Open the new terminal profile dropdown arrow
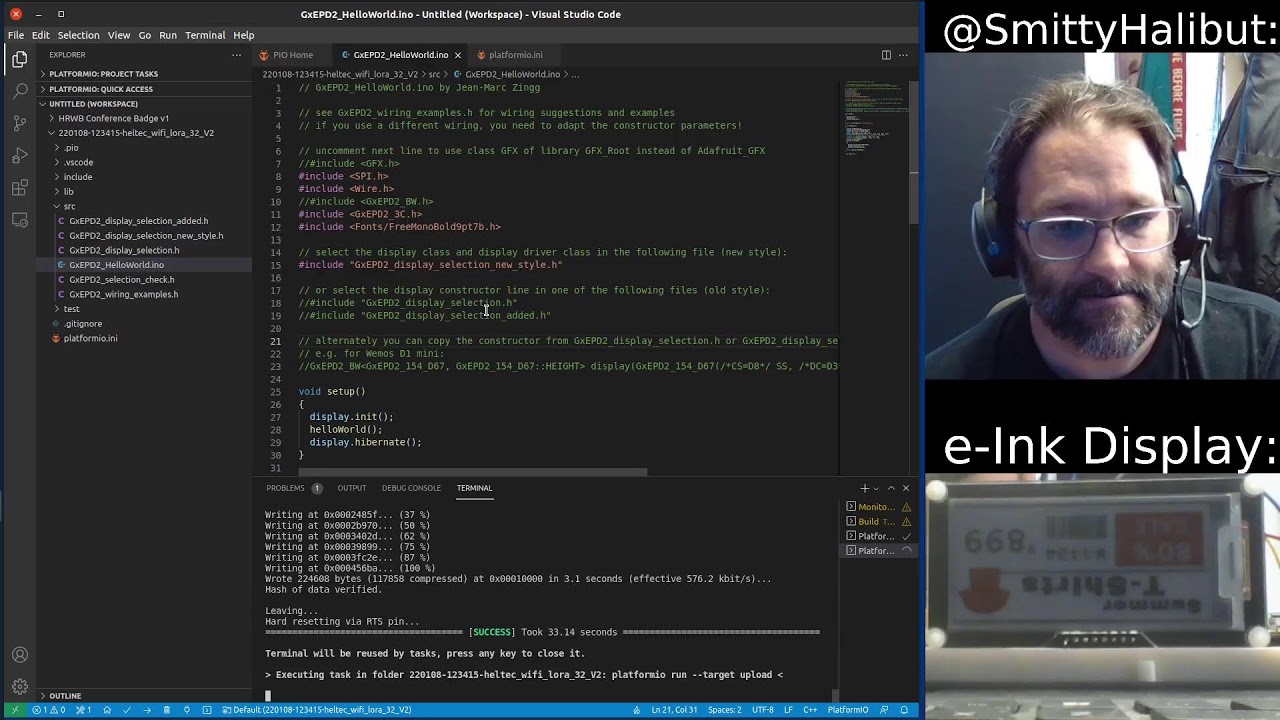 pos(876,488)
